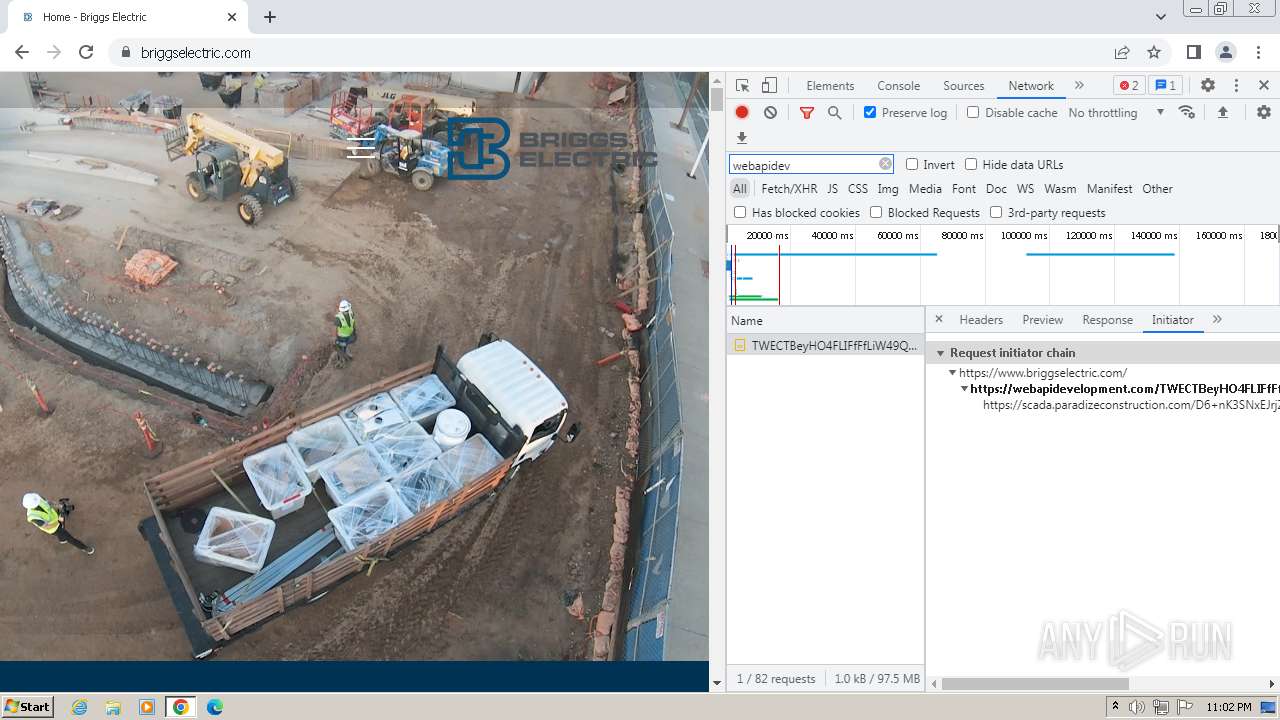Check 3rd-party requests
This screenshot has width=1280, height=720.
[x=996, y=212]
